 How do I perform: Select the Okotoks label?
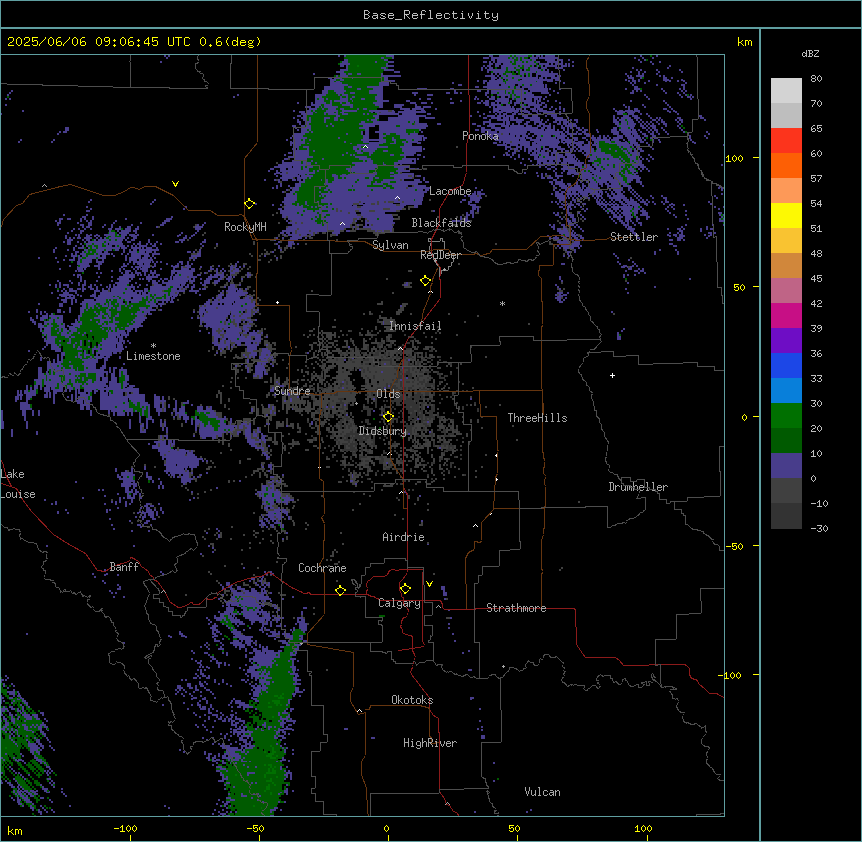coord(412,700)
